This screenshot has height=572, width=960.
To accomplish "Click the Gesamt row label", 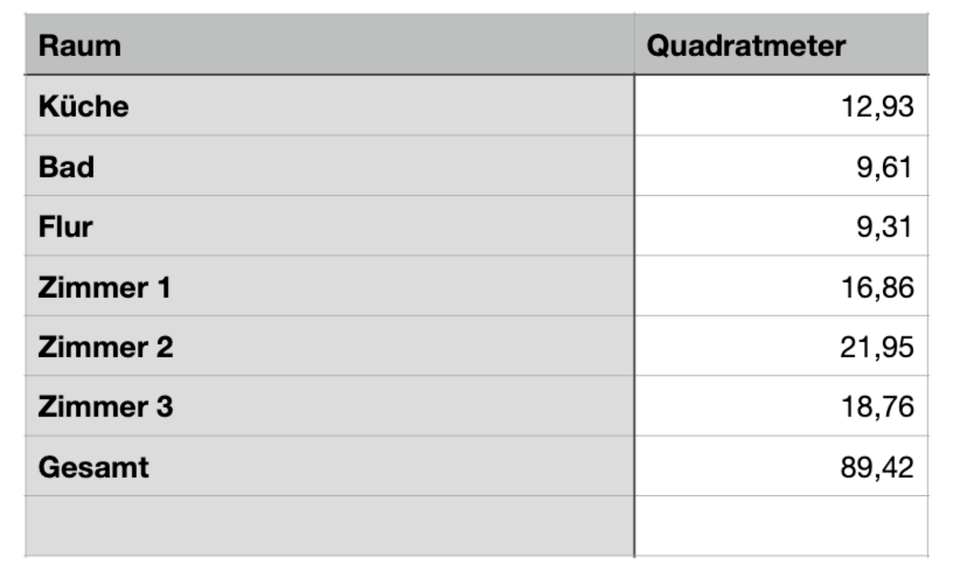I will tap(93, 467).
